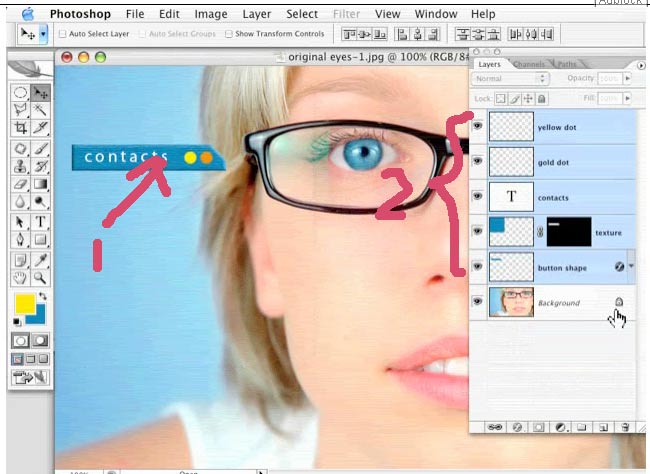Enable the Auto Select Layer checkbox

[62, 34]
